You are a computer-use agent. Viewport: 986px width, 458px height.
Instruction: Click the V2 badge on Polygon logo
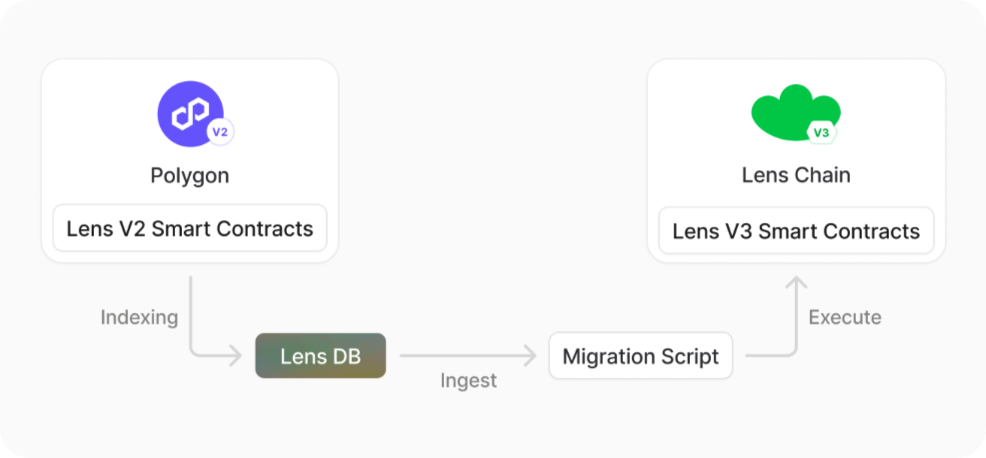point(219,131)
